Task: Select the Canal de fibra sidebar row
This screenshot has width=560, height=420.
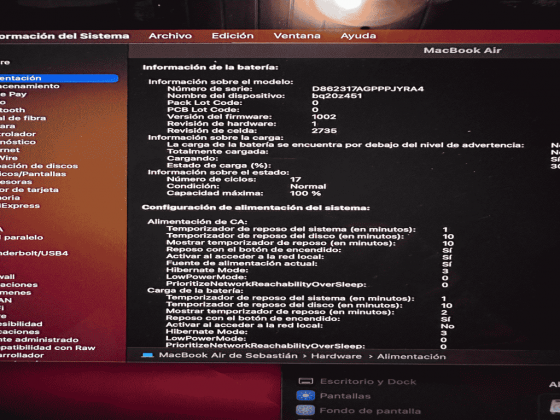Action: (x=23, y=118)
